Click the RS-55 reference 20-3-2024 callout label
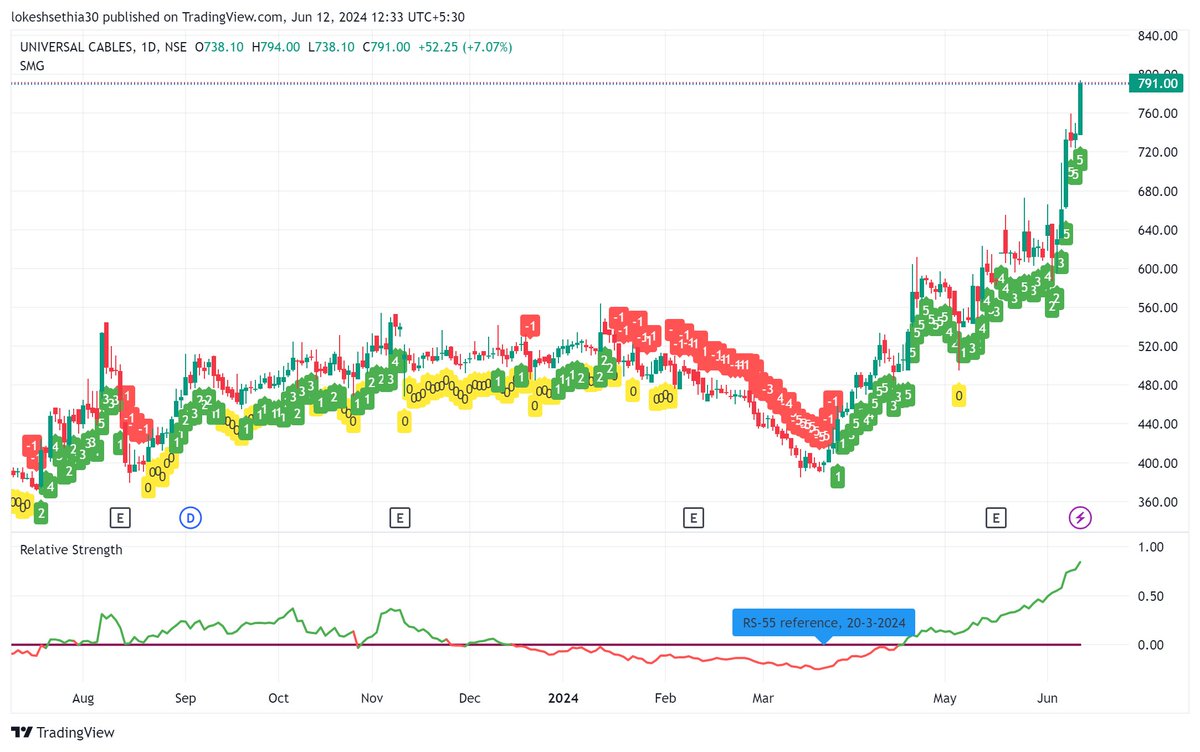1200x752 pixels. point(824,623)
